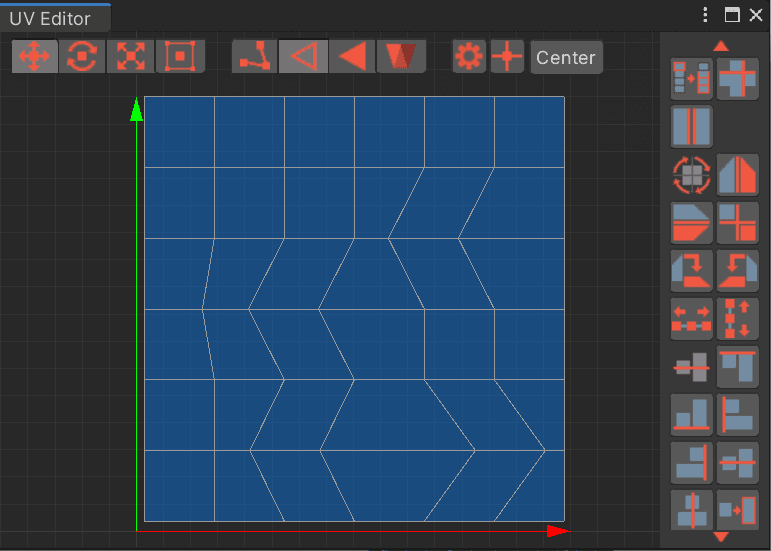
Task: Open UV editor settings gear
Action: pos(469,57)
